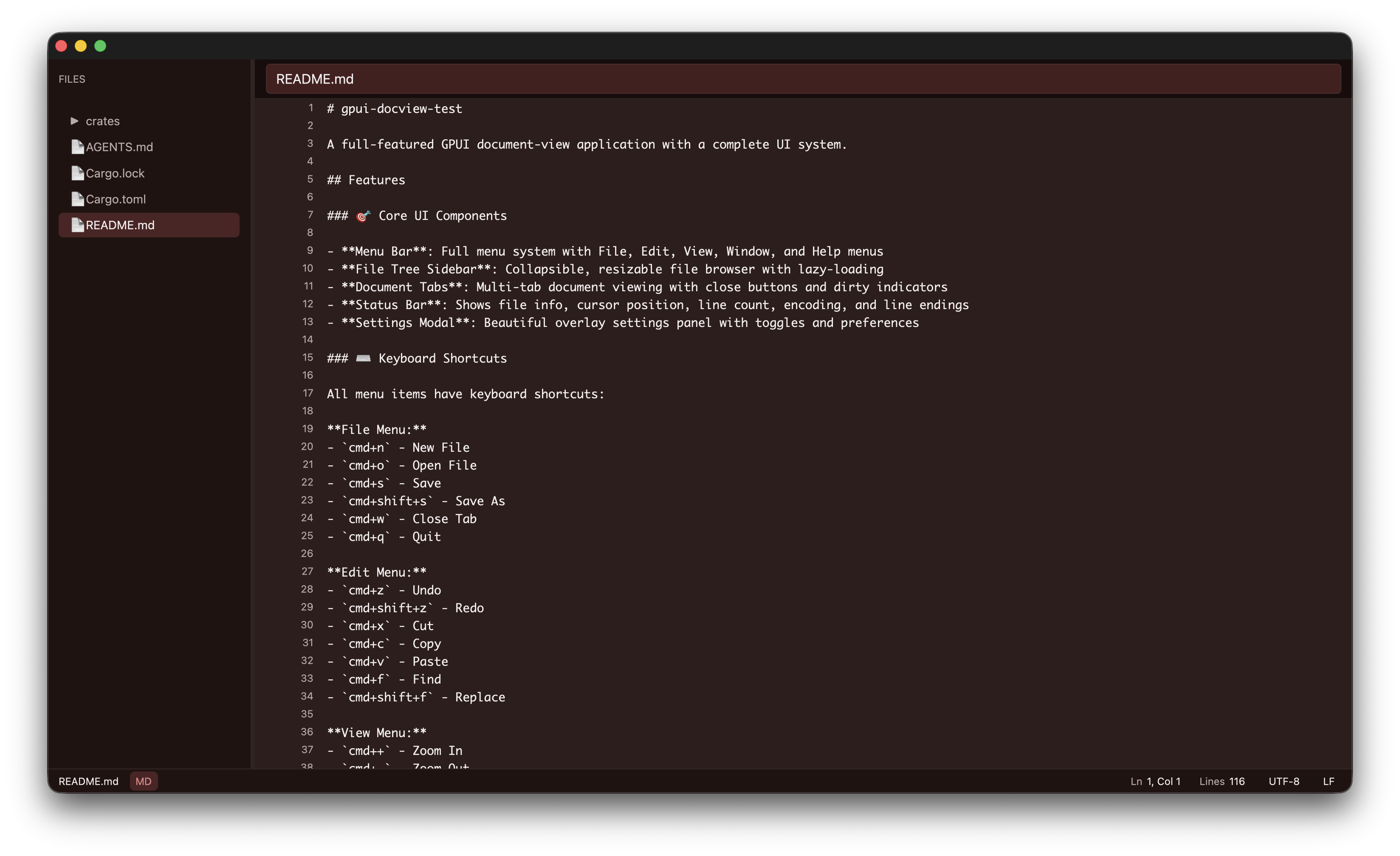This screenshot has height=856, width=1400.
Task: Open the crates disclosure triangle
Action: [74, 121]
